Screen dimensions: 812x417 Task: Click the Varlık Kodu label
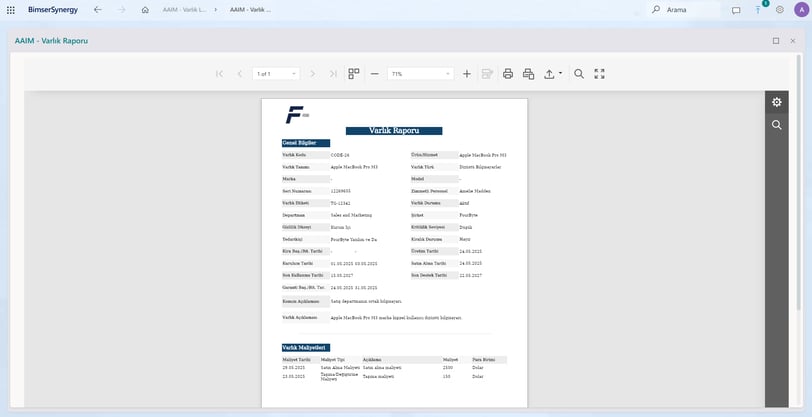306,155
